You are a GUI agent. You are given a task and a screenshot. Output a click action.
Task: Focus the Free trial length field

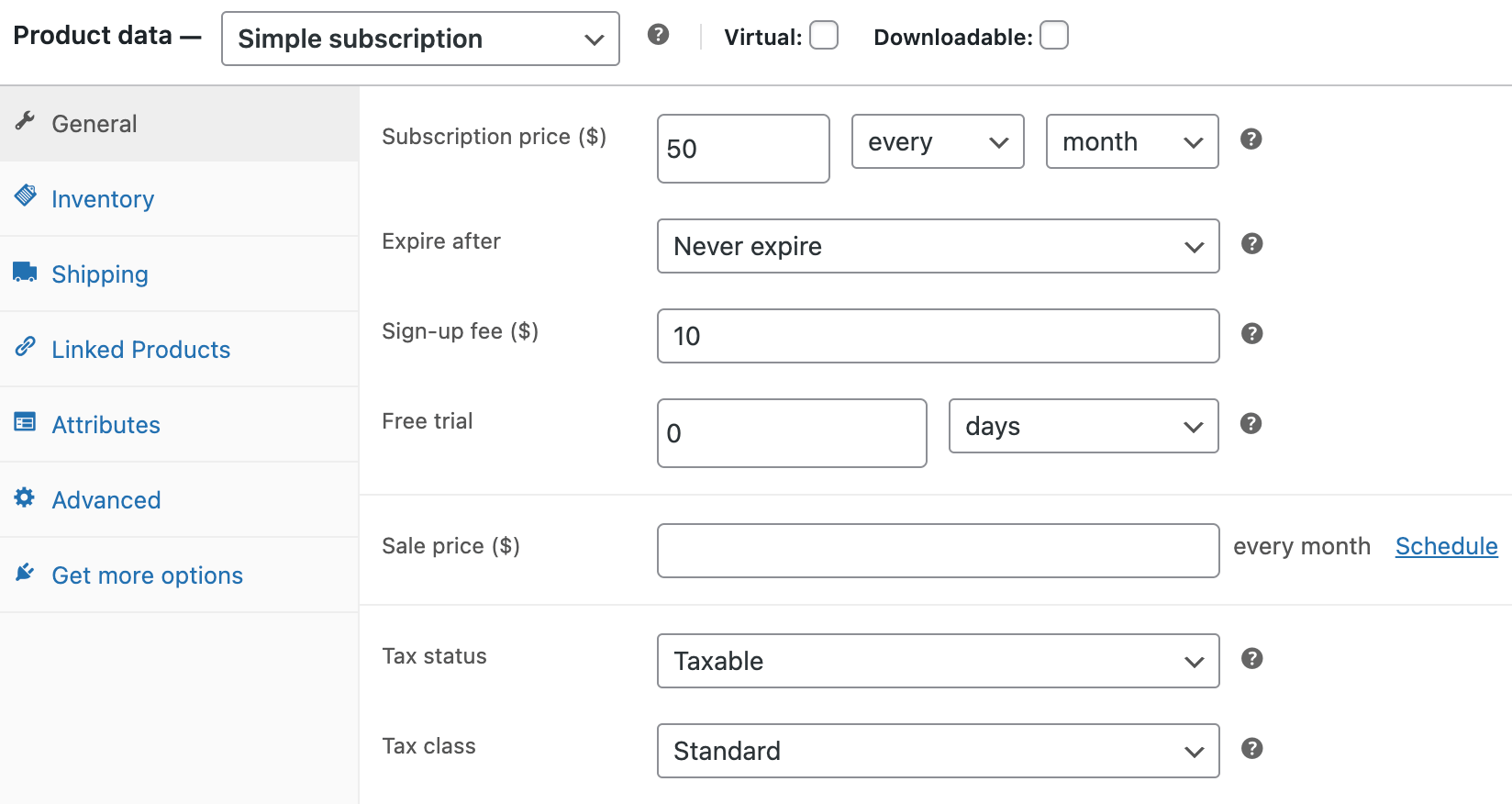pos(792,433)
